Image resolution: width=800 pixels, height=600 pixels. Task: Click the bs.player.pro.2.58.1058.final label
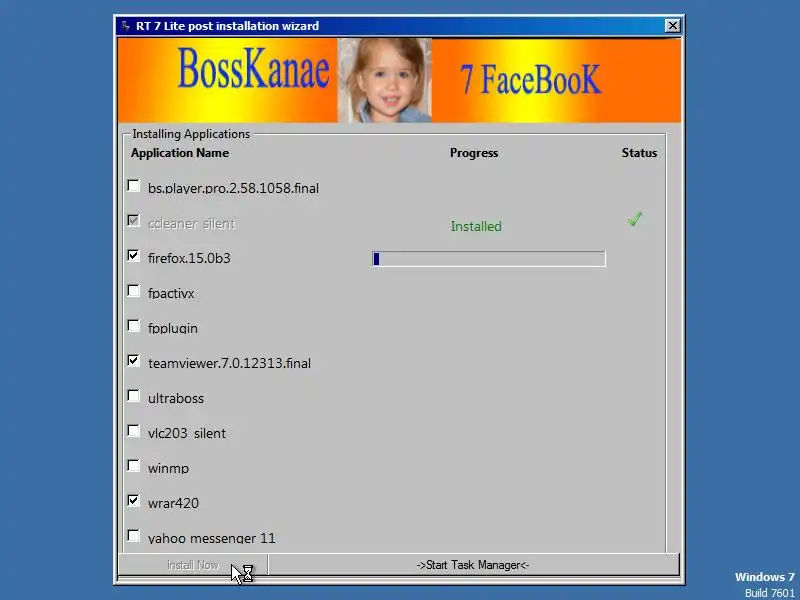click(233, 188)
